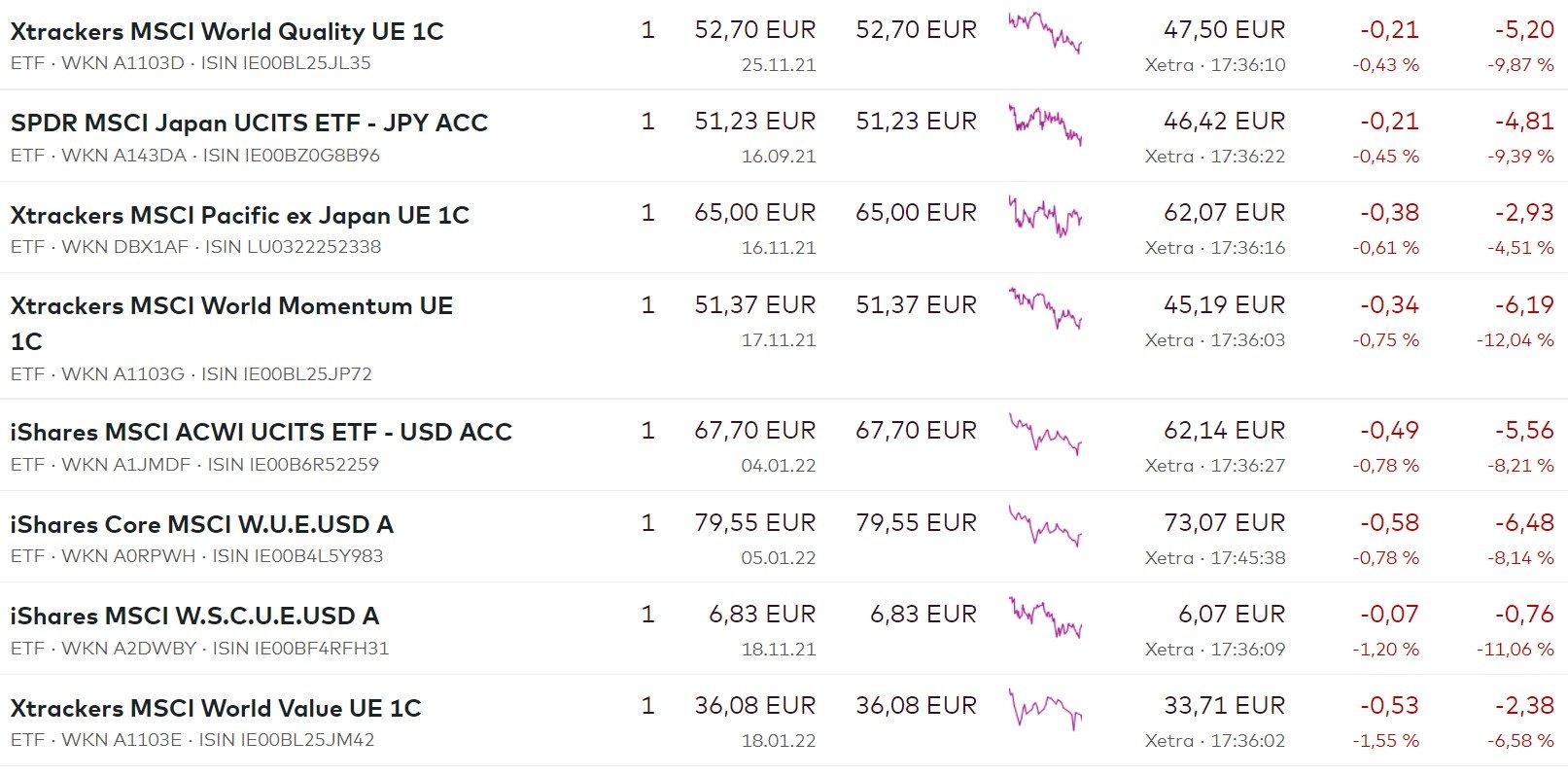1568x776 pixels.
Task: Open Xtrackers MSCI World Quality UE 1C
Action: 226,31
